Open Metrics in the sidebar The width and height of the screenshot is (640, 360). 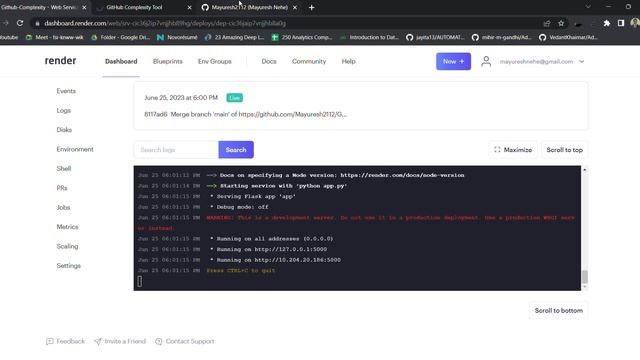click(67, 227)
